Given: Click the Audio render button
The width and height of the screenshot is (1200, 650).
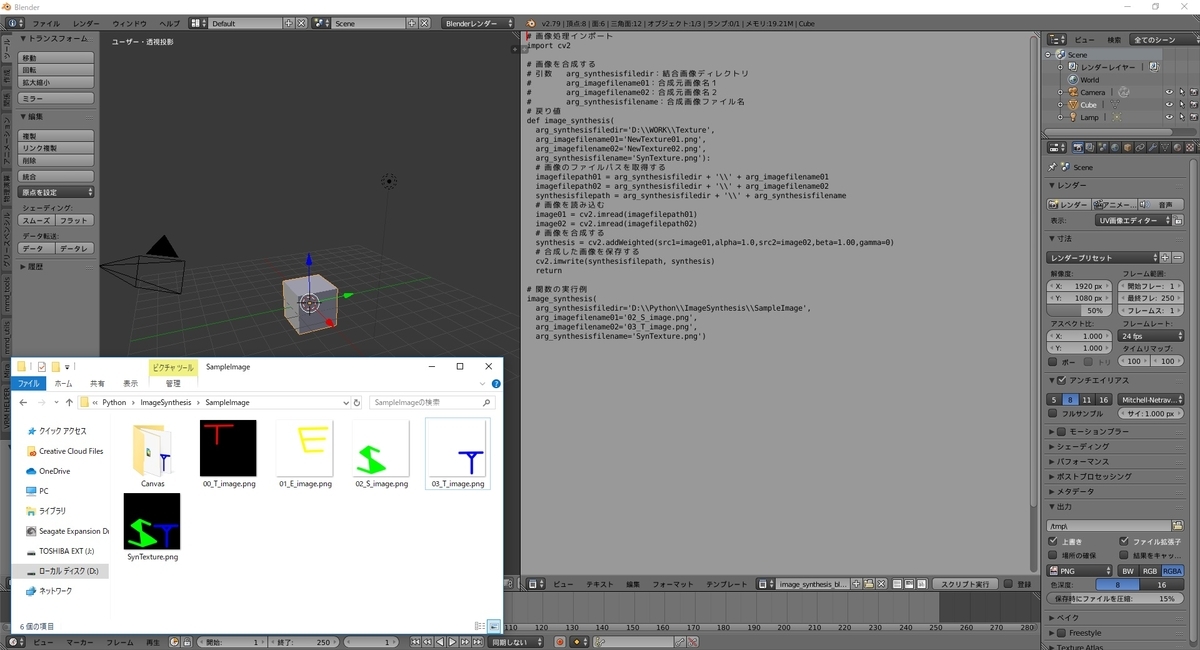Looking at the screenshot, I should click(1161, 204).
